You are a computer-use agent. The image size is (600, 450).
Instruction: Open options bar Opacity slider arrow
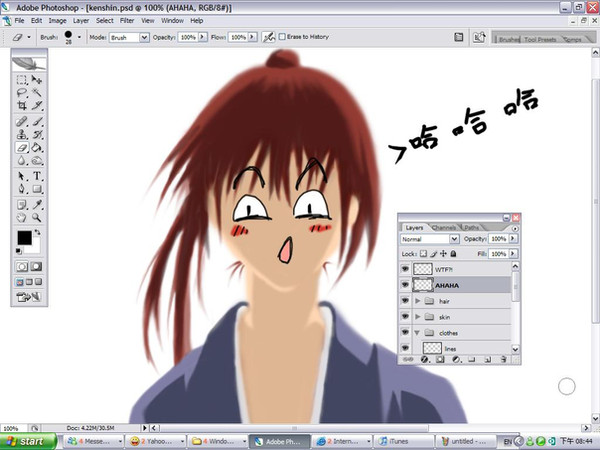[x=202, y=37]
